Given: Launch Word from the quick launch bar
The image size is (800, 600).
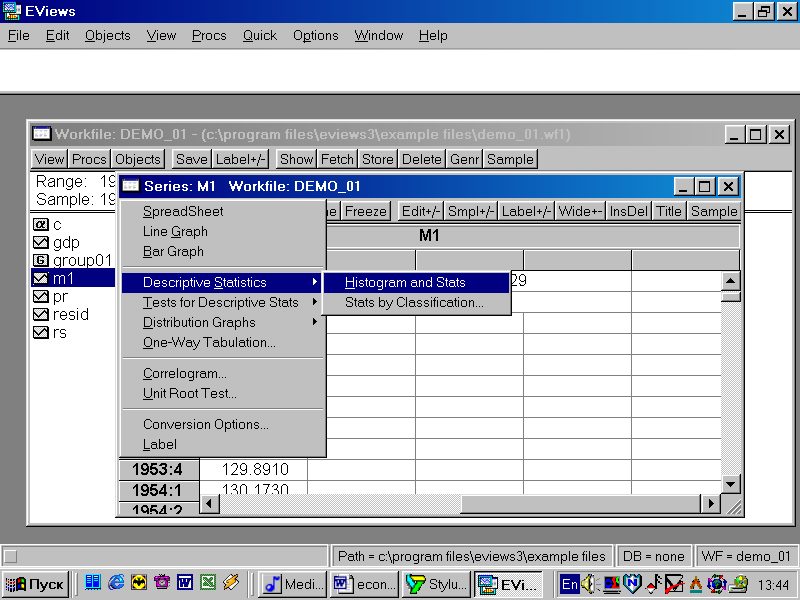Looking at the screenshot, I should (x=185, y=582).
